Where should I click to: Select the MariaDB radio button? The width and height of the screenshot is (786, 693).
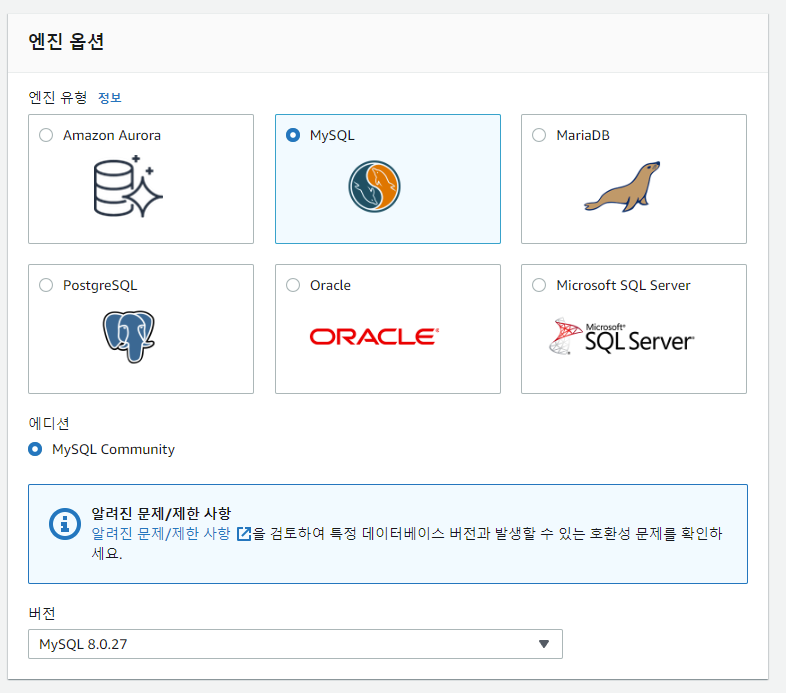click(x=539, y=135)
